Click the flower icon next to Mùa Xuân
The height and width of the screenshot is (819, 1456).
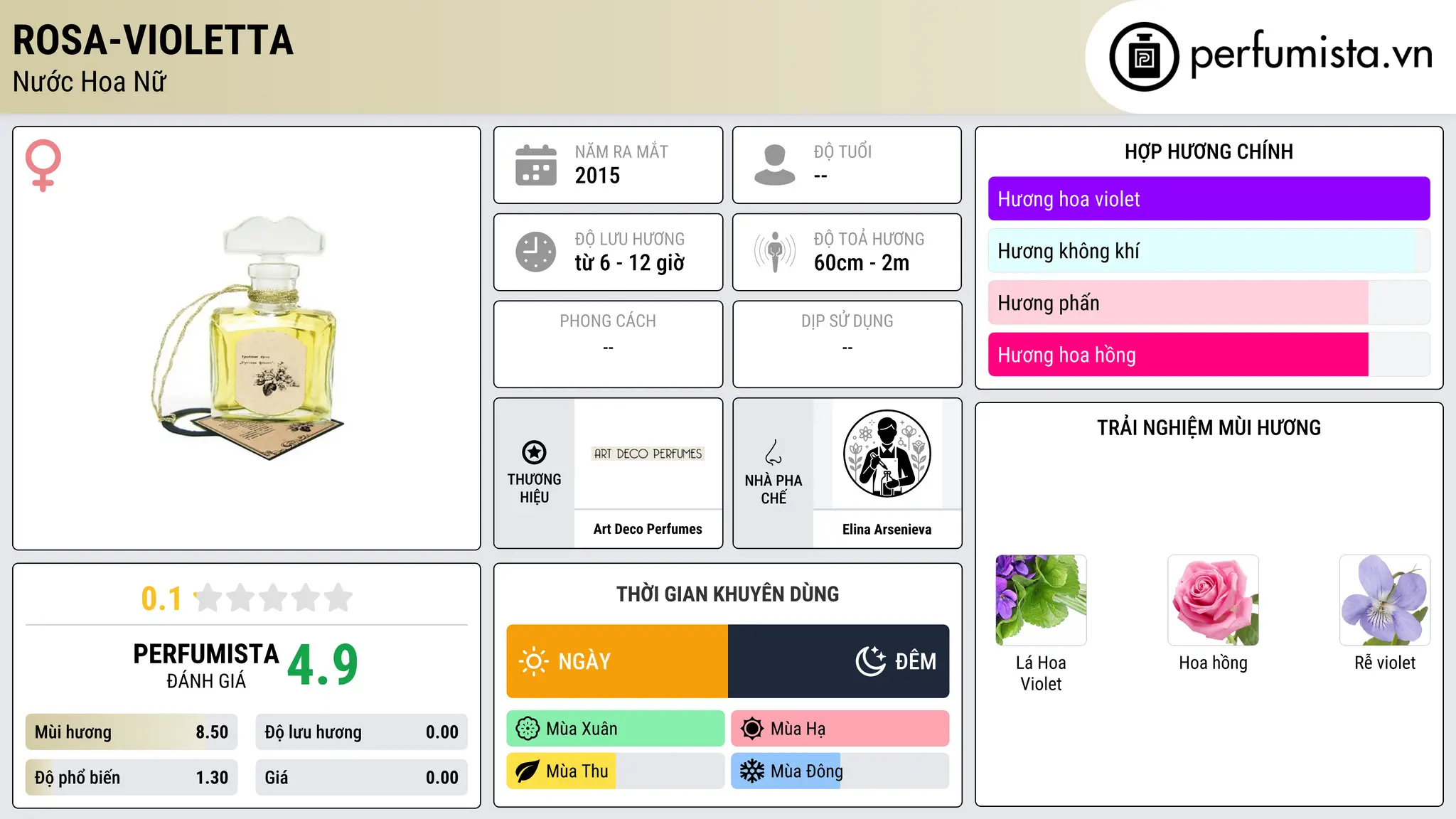coord(528,729)
